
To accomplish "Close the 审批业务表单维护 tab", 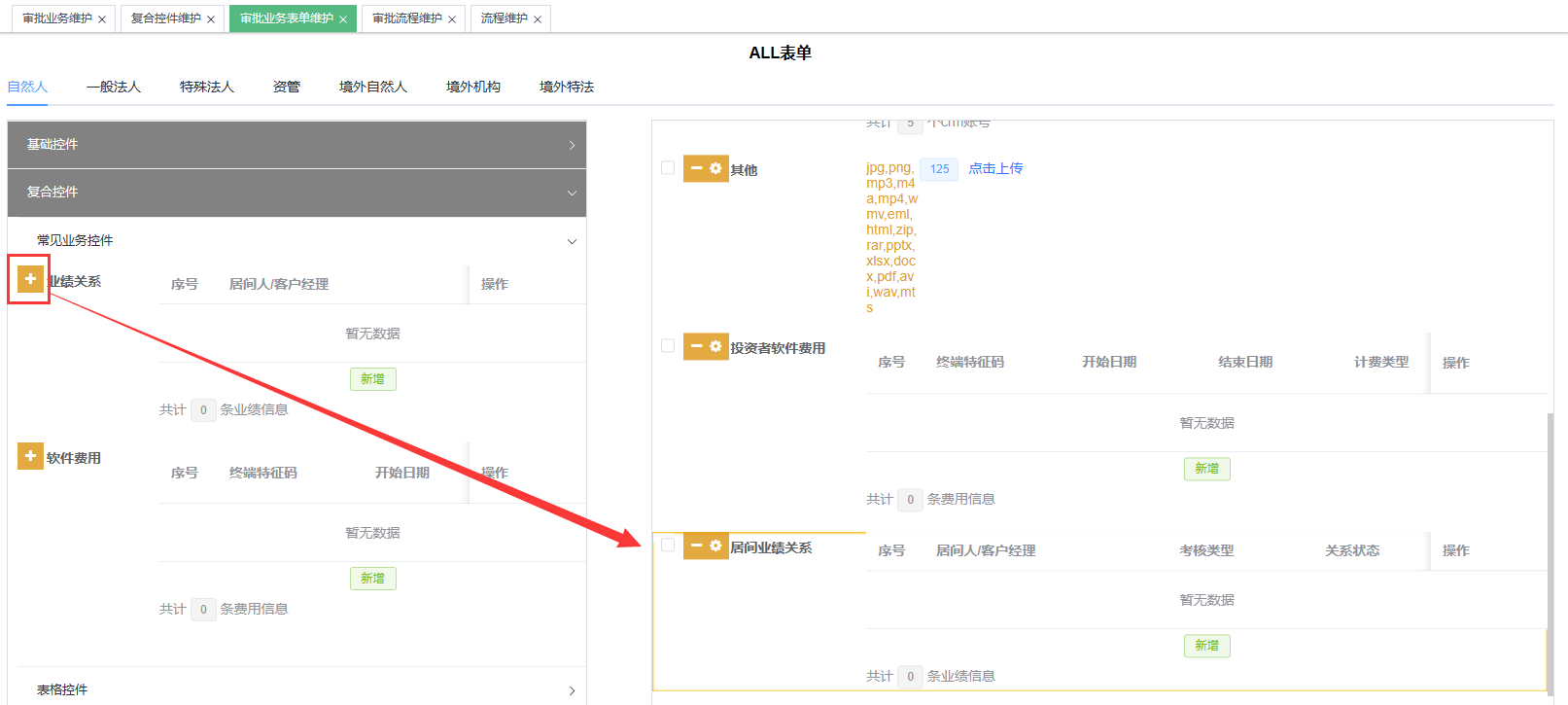I will click(343, 19).
